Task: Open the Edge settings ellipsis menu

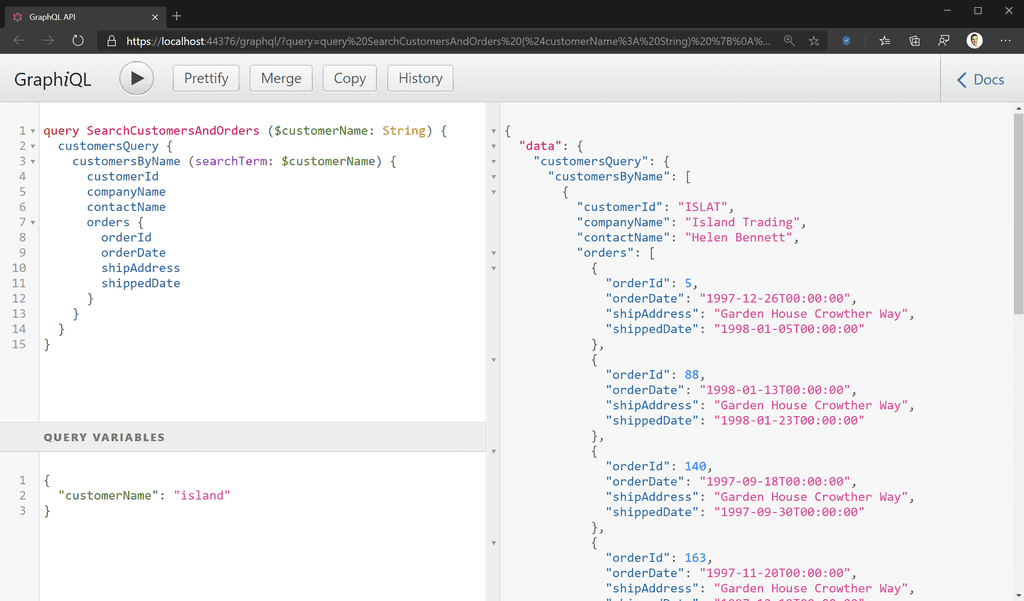Action: point(1006,40)
